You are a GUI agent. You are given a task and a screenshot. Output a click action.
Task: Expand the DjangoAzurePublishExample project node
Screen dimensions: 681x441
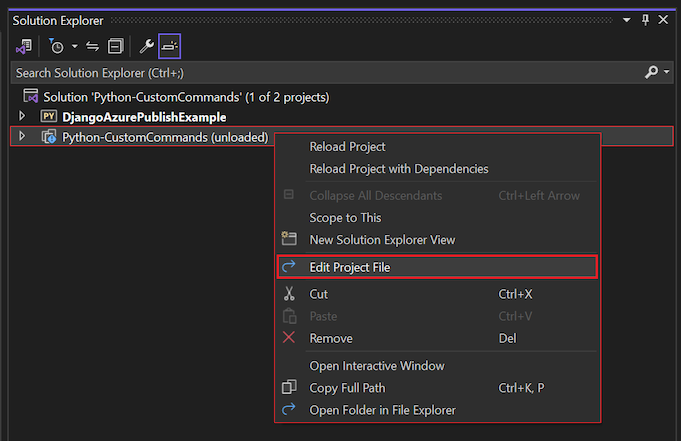tap(22, 116)
